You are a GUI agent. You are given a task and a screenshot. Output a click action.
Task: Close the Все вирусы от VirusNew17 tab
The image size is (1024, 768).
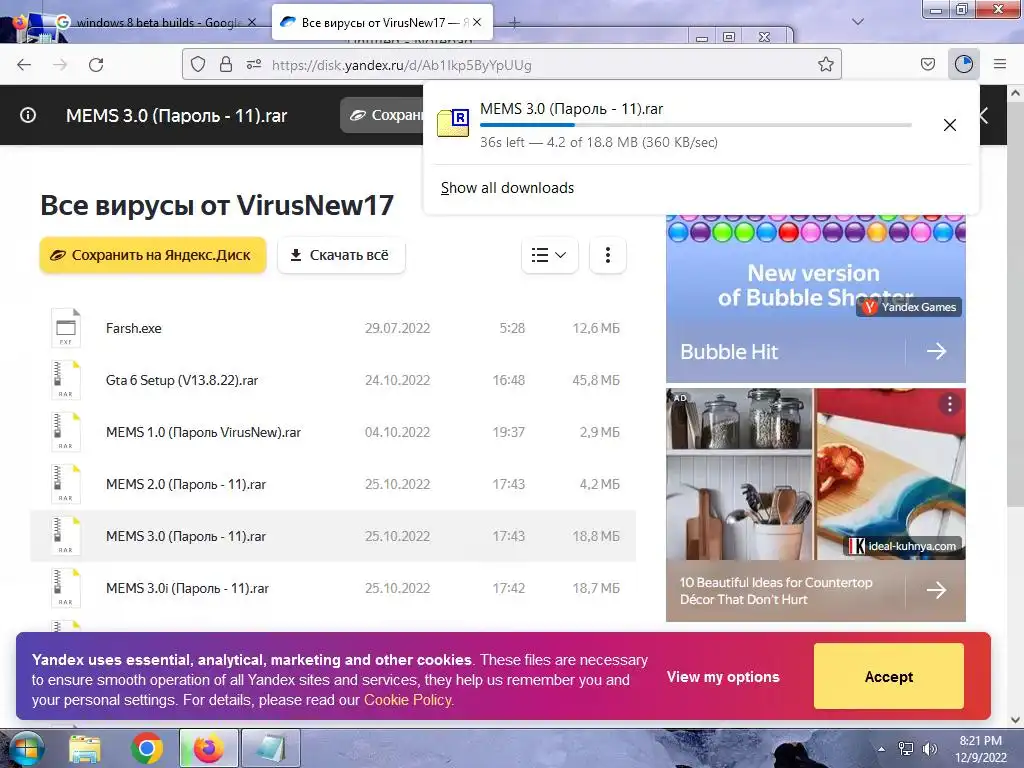pyautogui.click(x=477, y=22)
